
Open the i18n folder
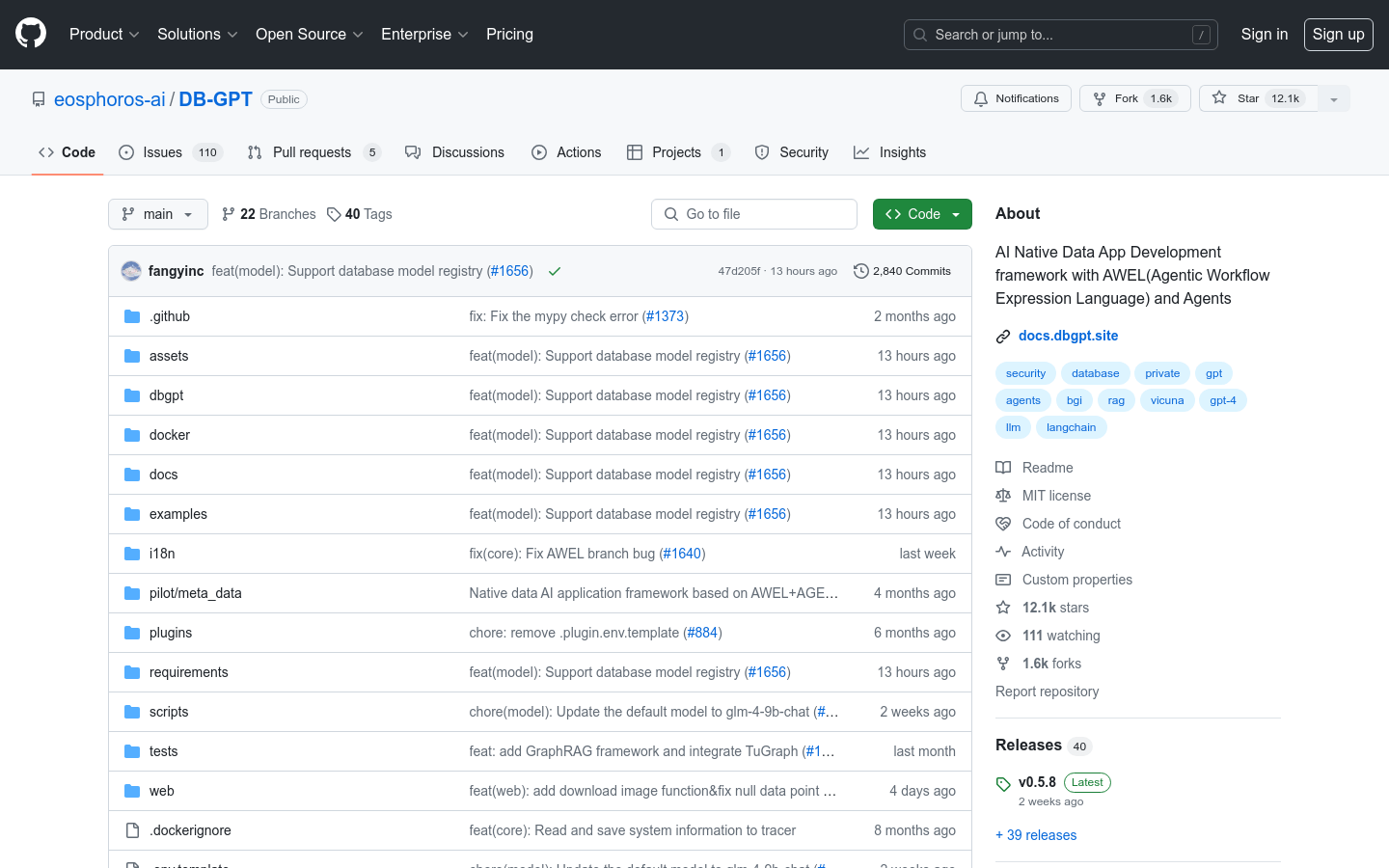tap(162, 554)
